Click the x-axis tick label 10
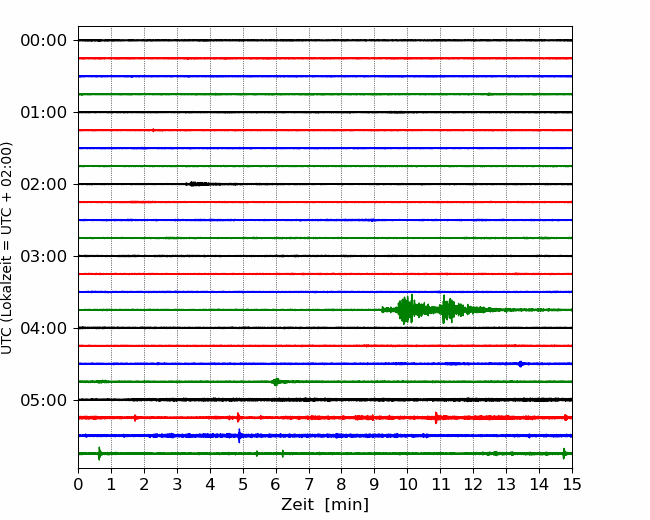Screen dimensions: 650x520 (407, 484)
